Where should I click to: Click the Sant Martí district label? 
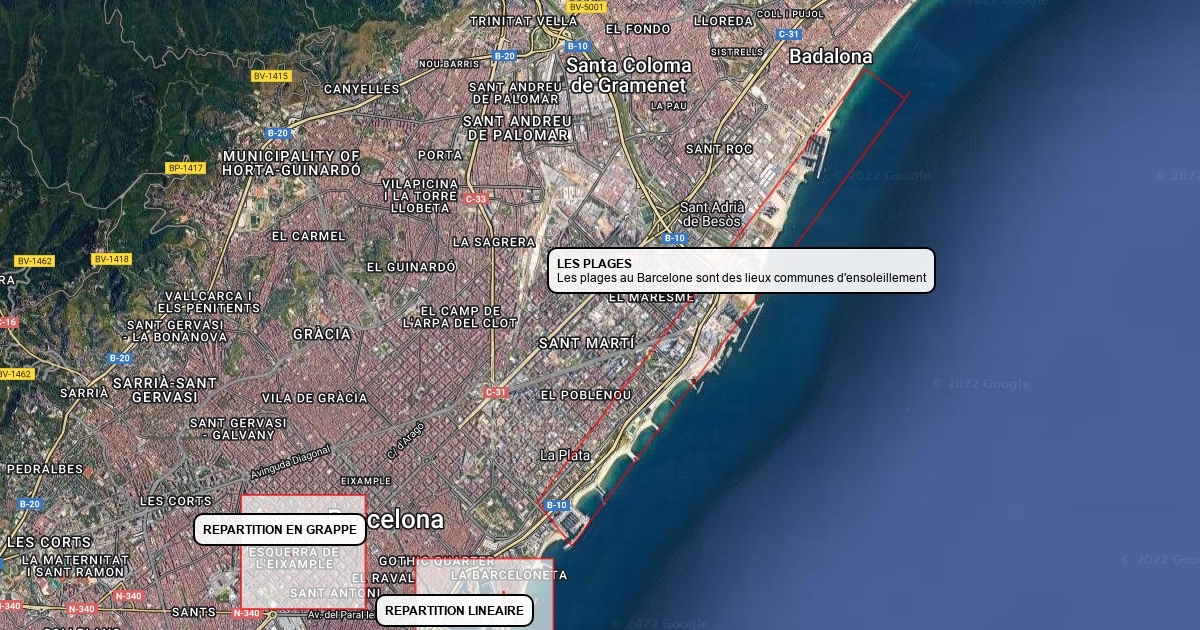(586, 343)
